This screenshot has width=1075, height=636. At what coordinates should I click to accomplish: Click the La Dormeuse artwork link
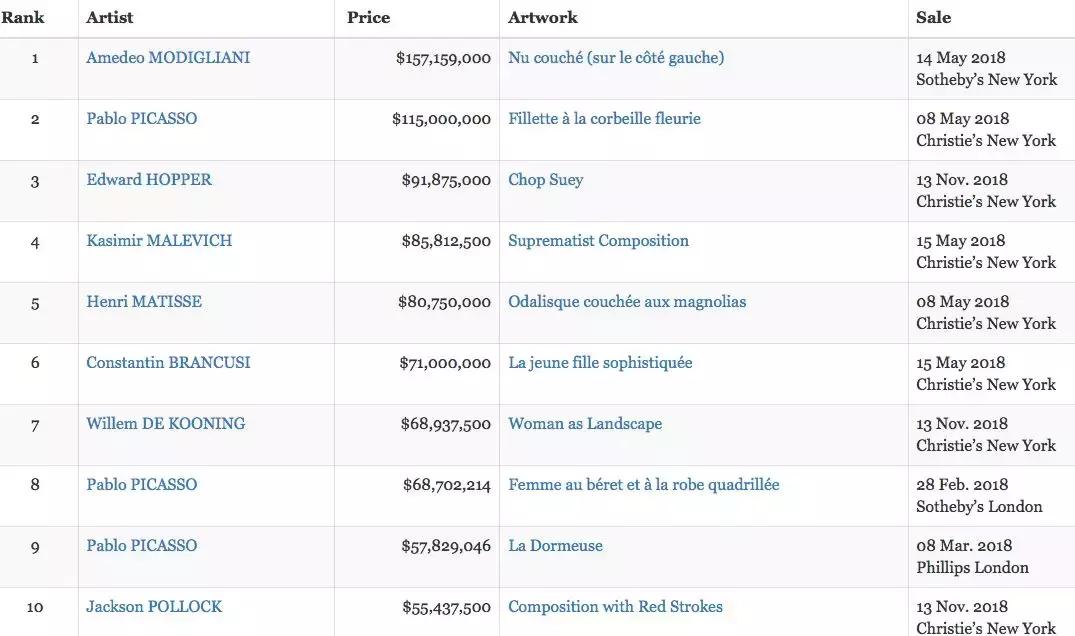coord(555,546)
